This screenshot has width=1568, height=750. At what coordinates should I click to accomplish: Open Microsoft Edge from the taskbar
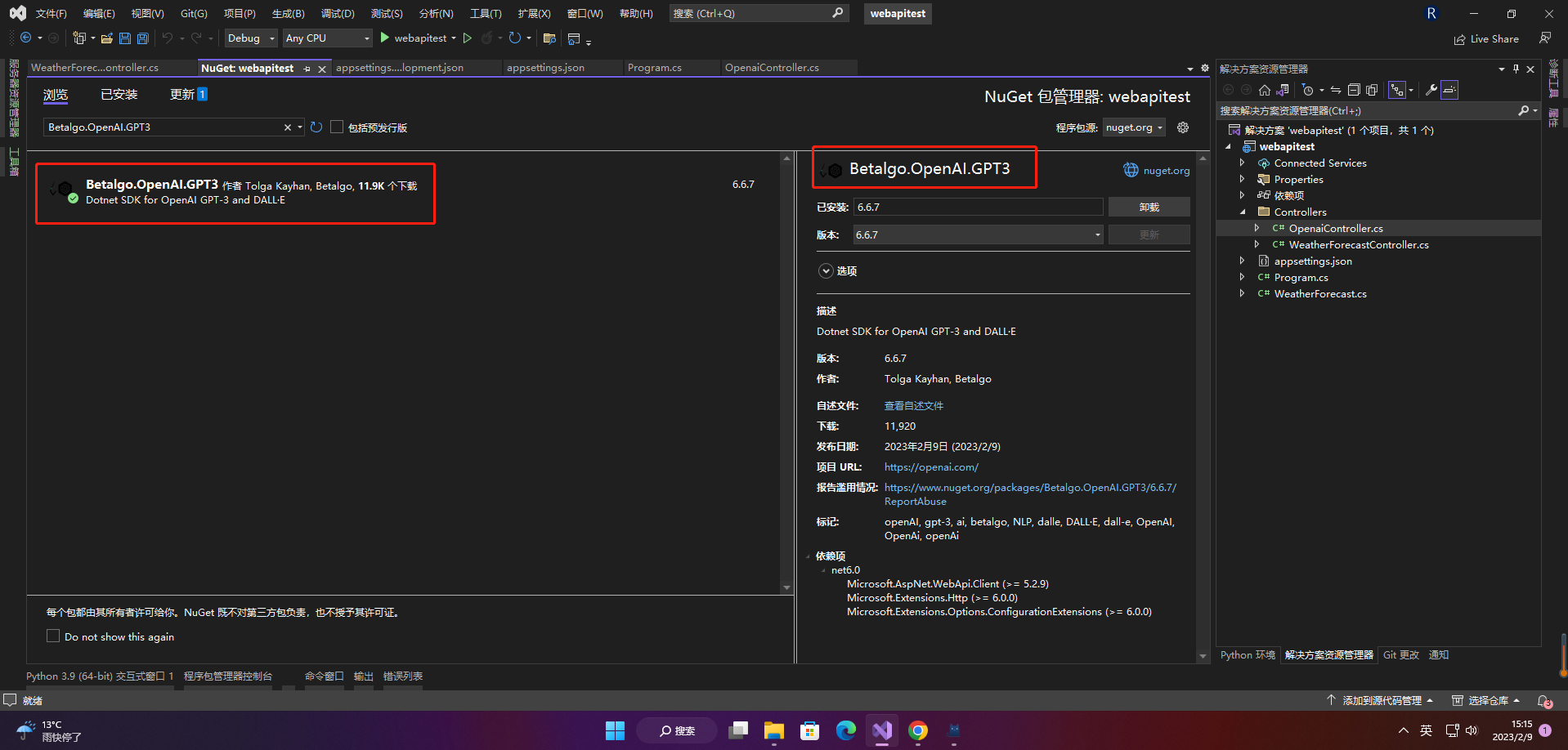pyautogui.click(x=846, y=730)
